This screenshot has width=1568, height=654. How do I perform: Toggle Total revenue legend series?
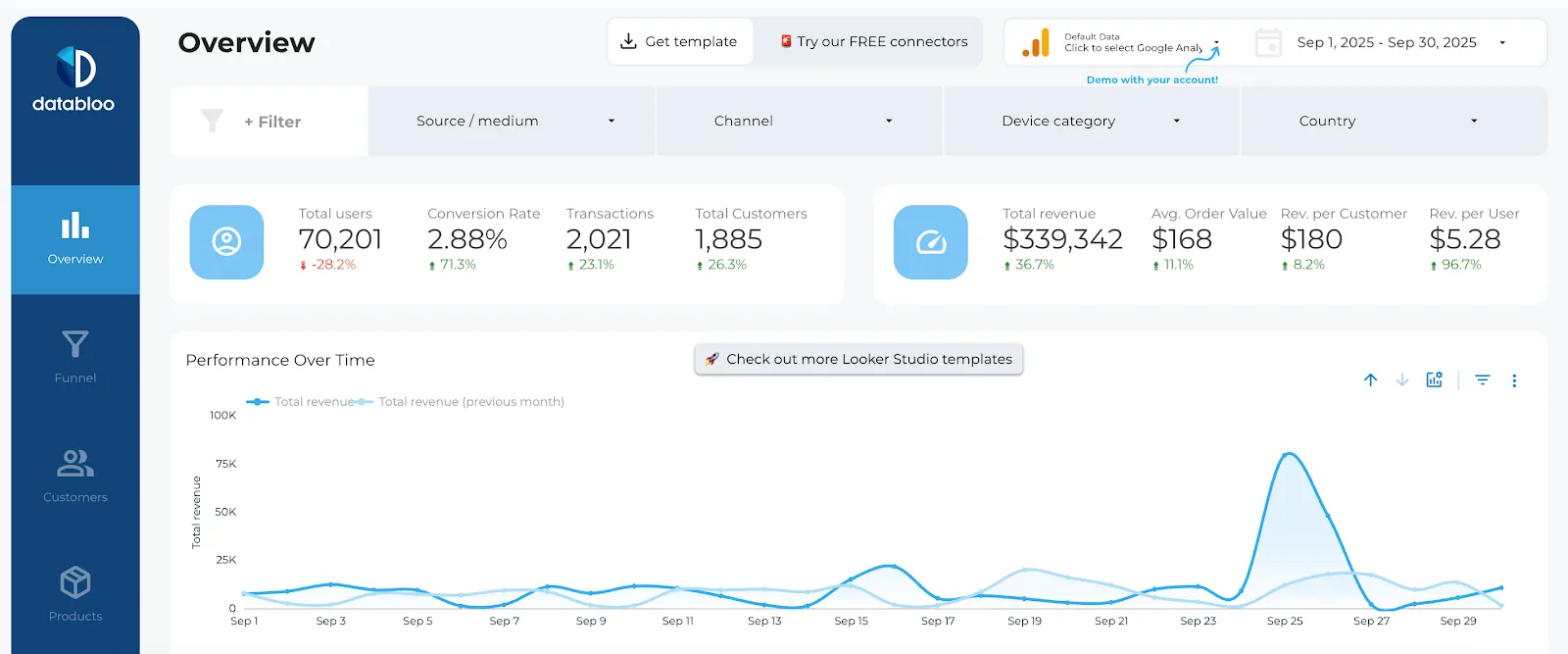(300, 402)
